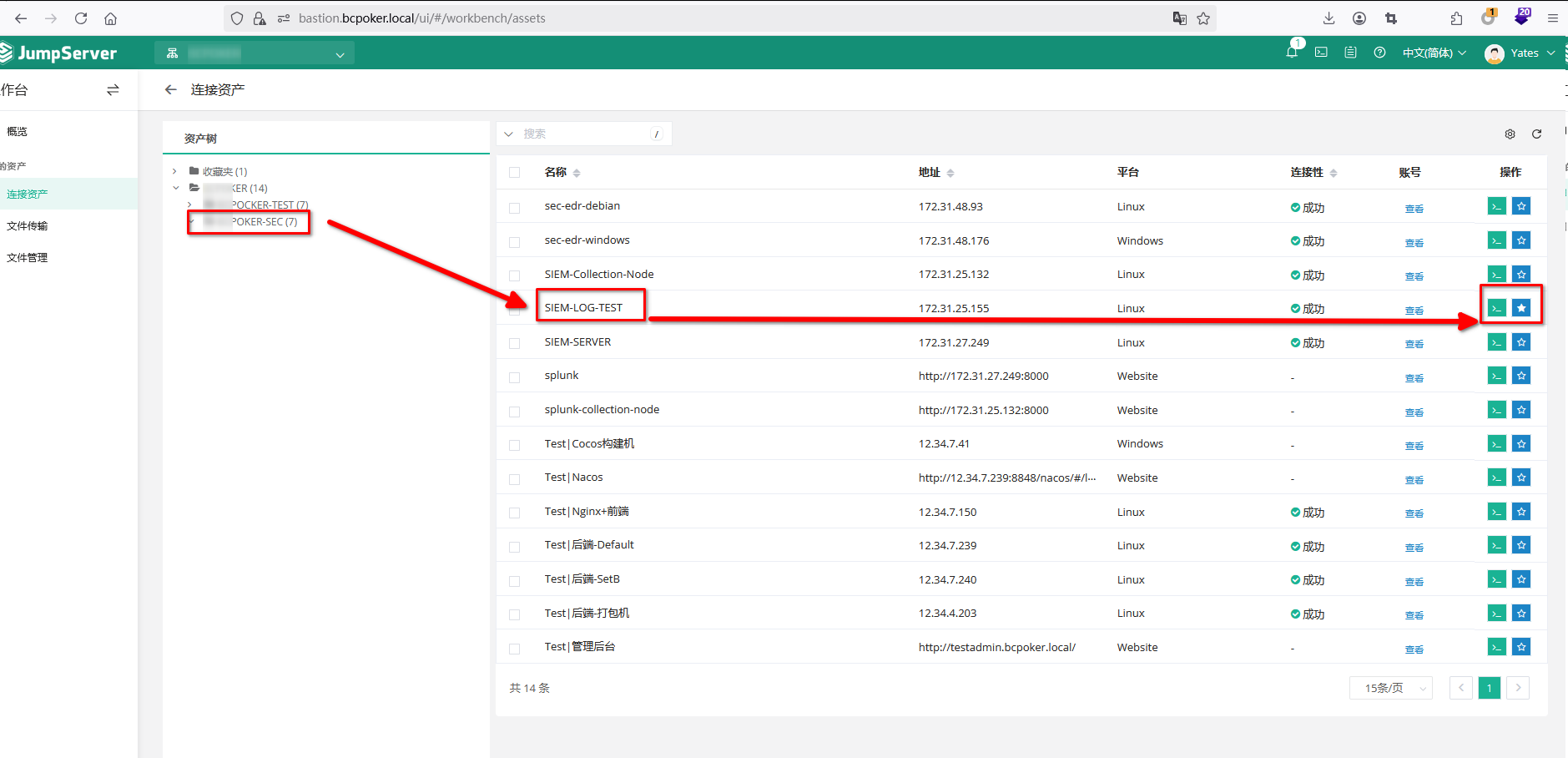Expand the 收藏夹 (1) tree folder
Viewport: 1568px width, 758px height.
[174, 172]
